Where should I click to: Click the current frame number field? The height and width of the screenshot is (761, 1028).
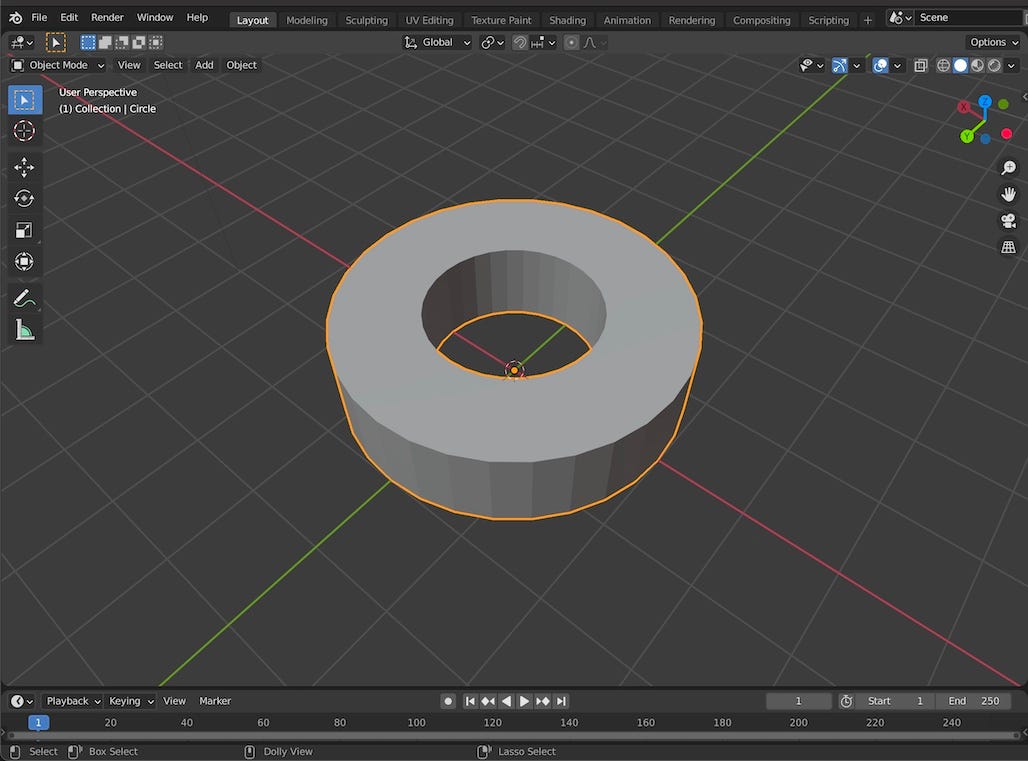point(798,701)
